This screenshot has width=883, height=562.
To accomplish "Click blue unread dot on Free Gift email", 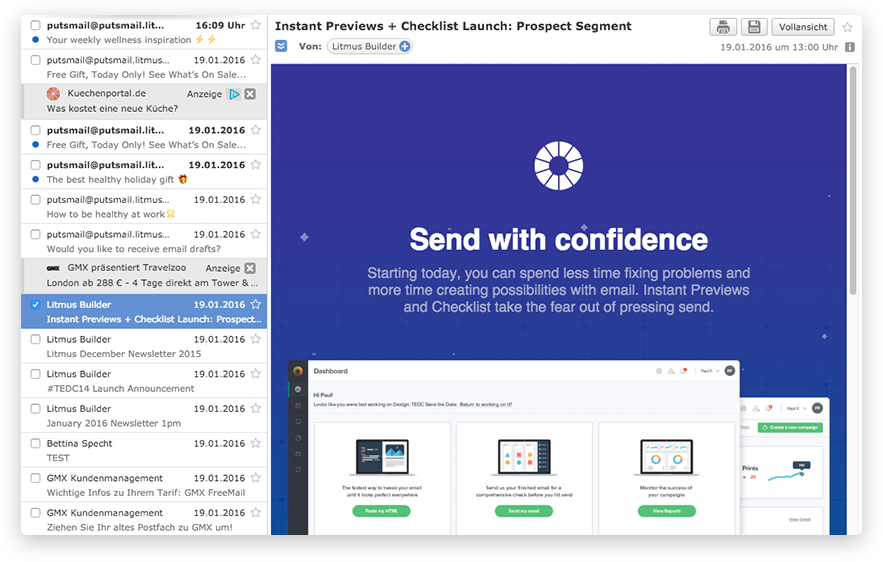I will pos(35,145).
